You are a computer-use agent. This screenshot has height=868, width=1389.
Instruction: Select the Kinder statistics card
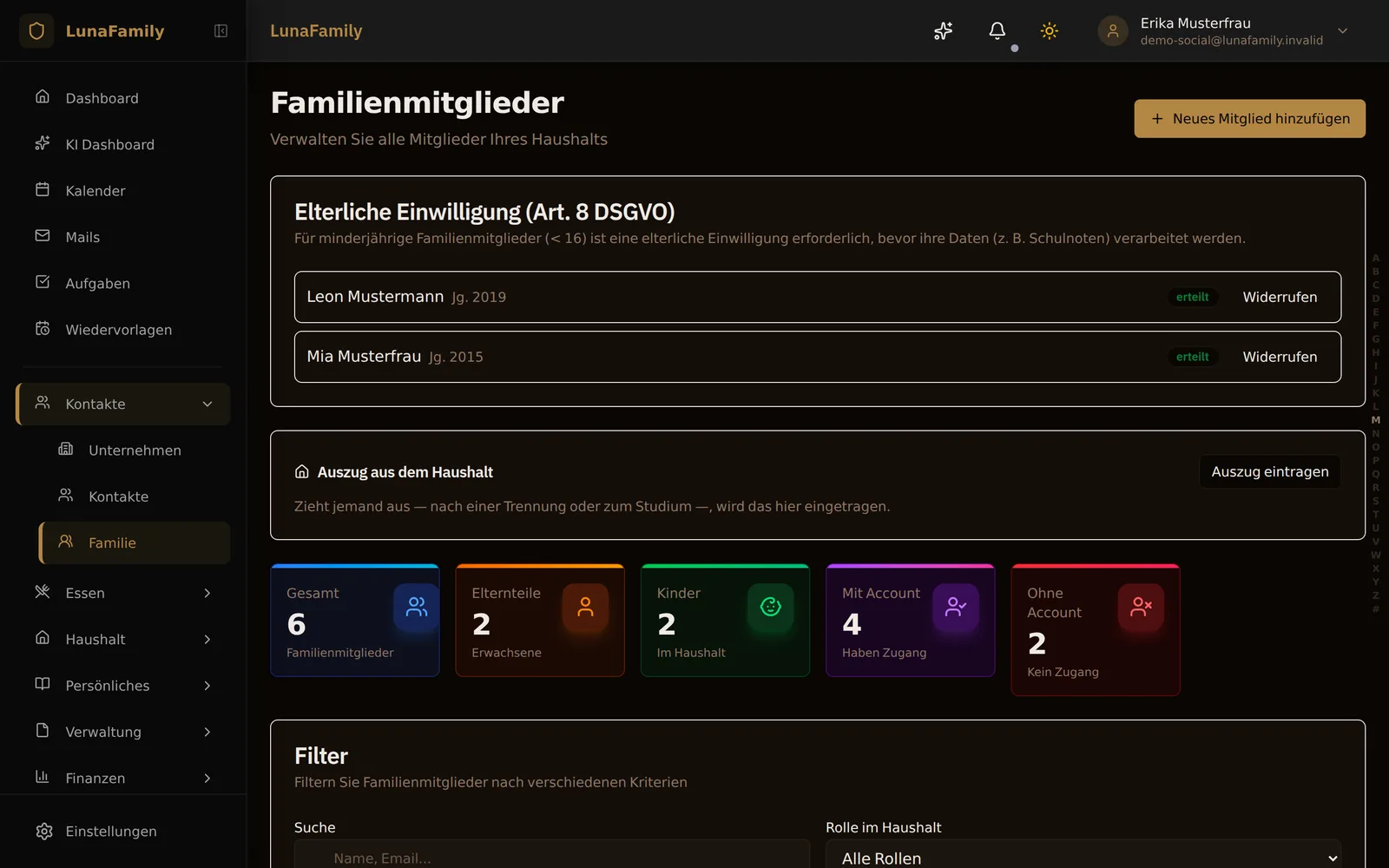pyautogui.click(x=725, y=621)
